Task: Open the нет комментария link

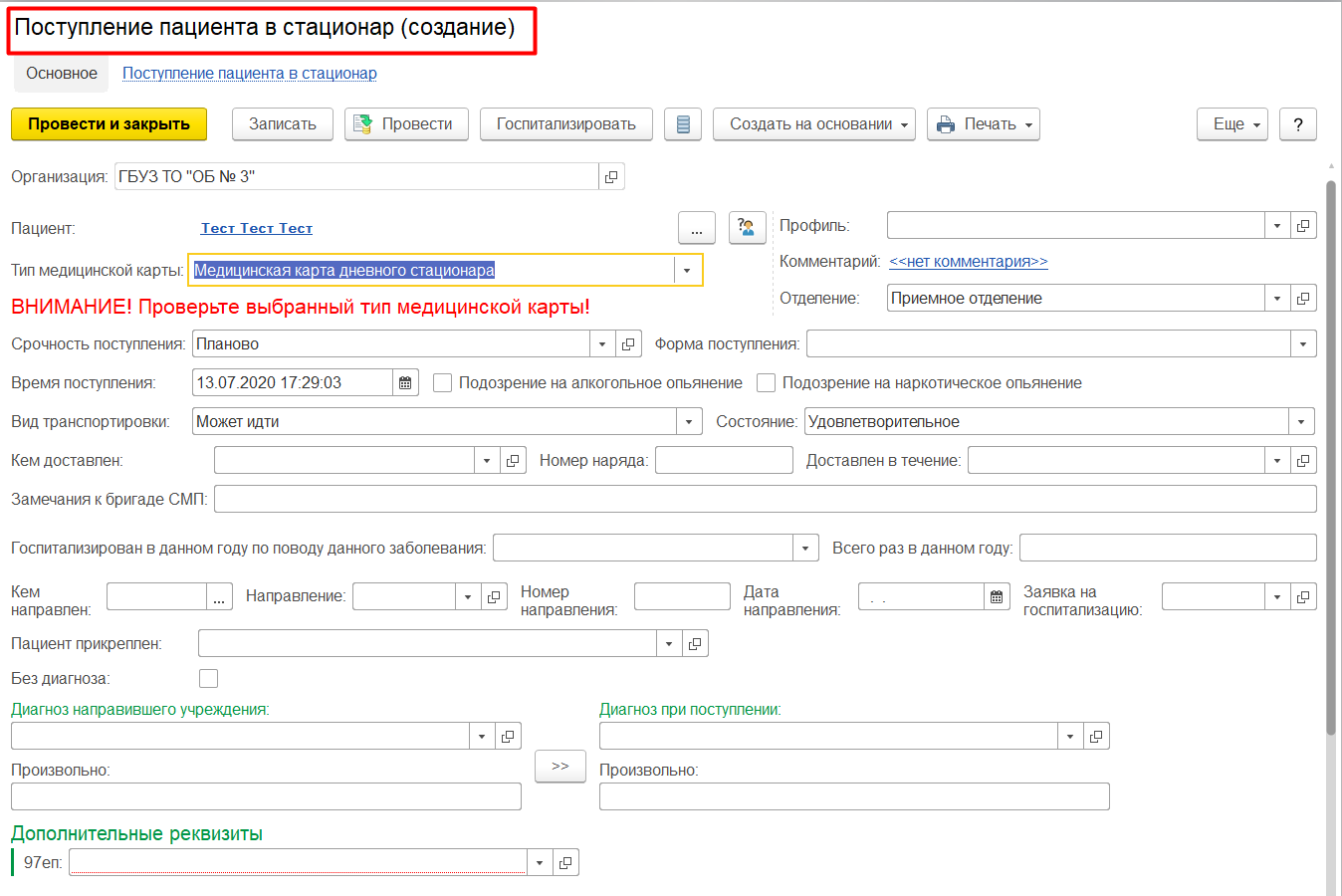Action: point(968,262)
